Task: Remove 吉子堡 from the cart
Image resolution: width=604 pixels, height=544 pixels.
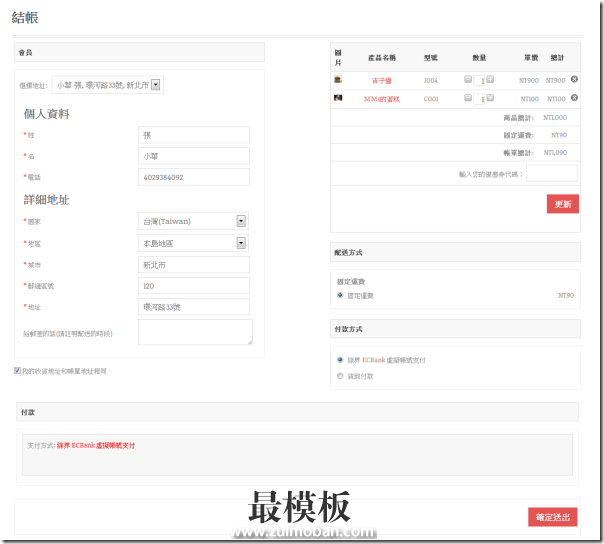Action: 574,79
